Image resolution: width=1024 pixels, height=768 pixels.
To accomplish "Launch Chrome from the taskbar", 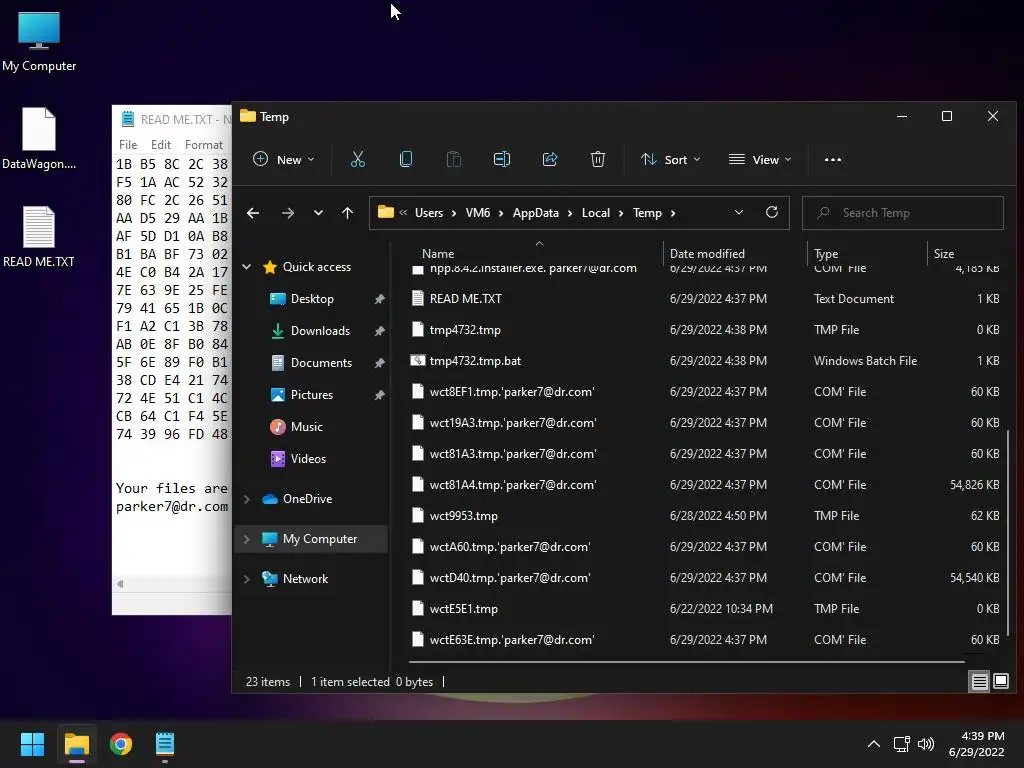I will [x=121, y=744].
